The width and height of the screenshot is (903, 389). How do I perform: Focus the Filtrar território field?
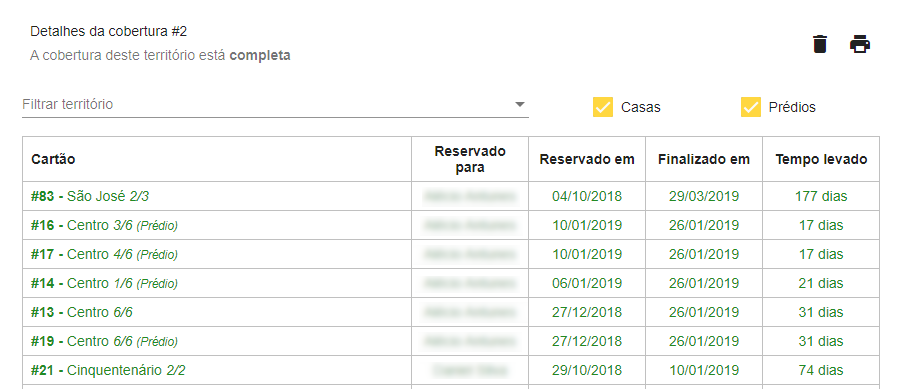coord(275,105)
